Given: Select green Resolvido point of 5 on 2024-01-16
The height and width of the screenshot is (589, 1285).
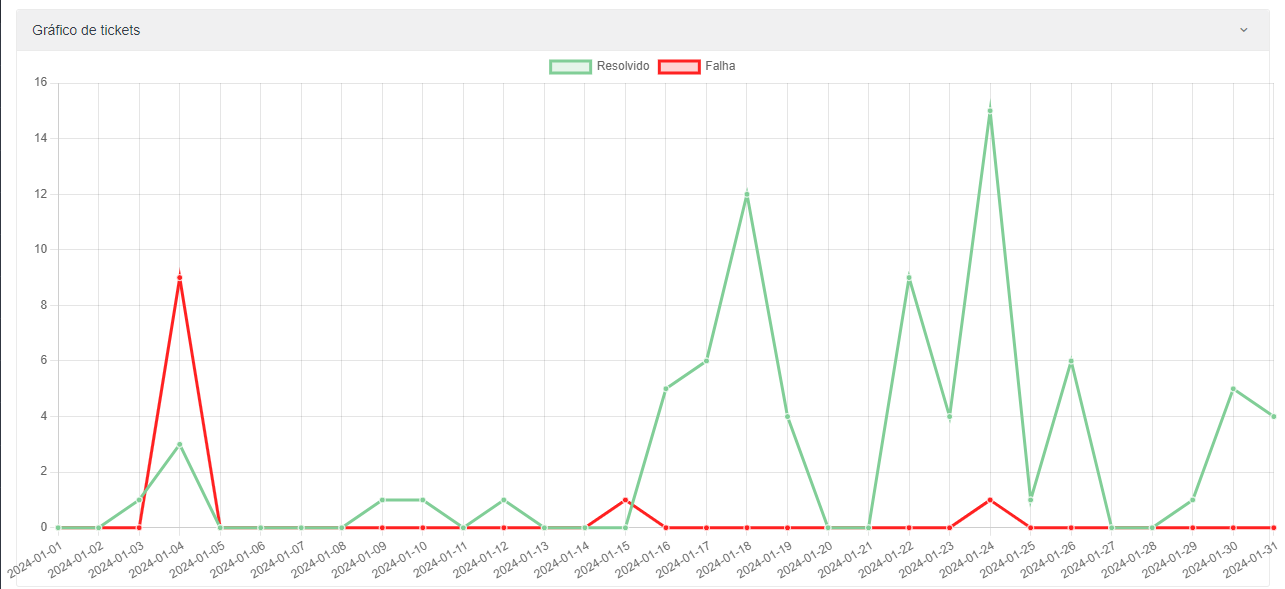Looking at the screenshot, I should pos(665,388).
